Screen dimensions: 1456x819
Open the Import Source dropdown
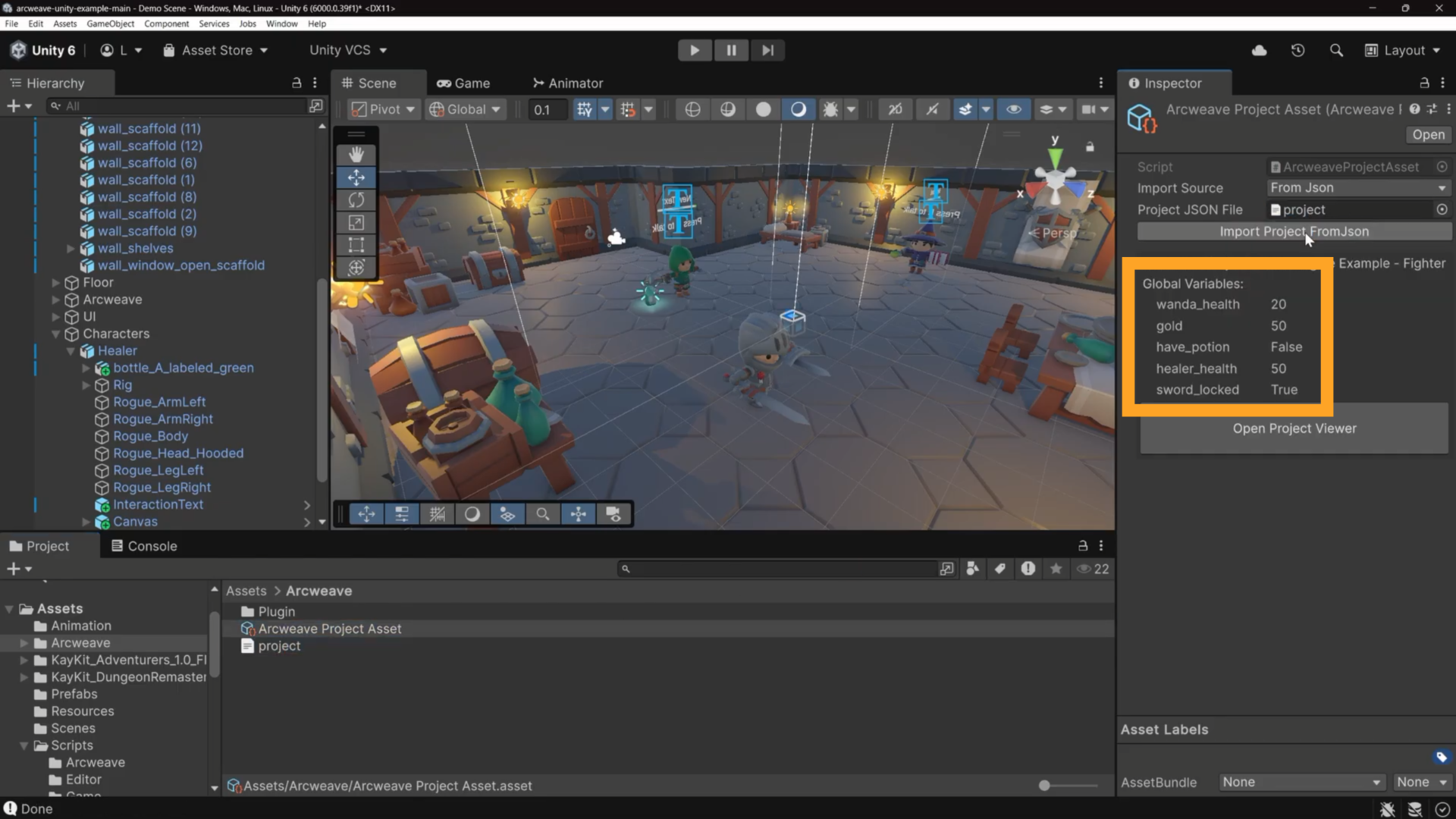click(x=1358, y=187)
